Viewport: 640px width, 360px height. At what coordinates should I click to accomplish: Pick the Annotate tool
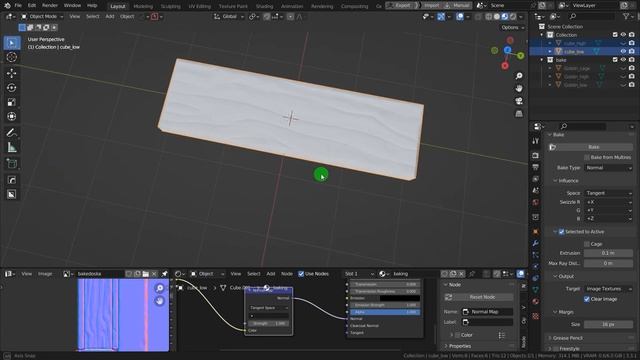pyautogui.click(x=12, y=133)
